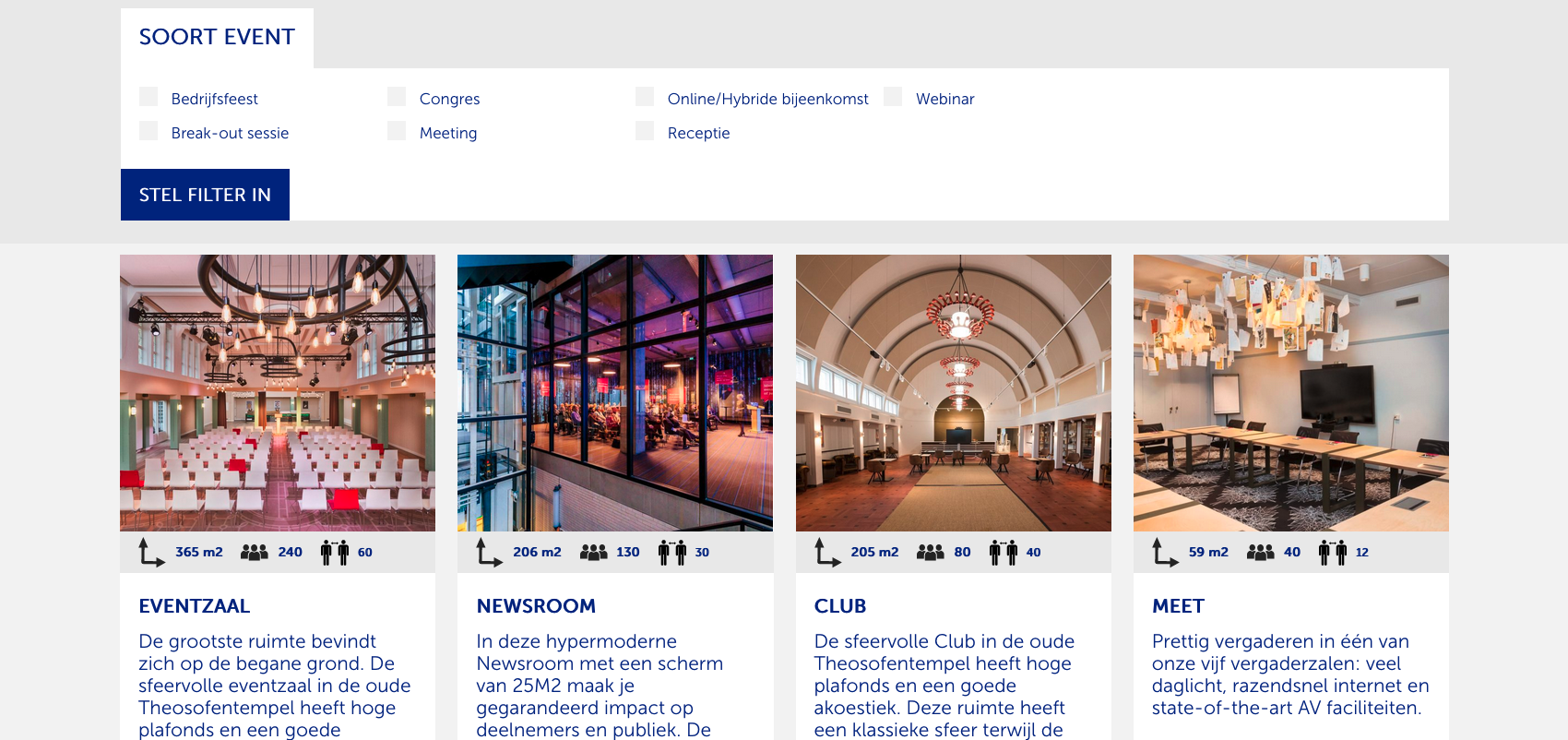
Task: Click the Bedrijfsfeest label text
Action: coord(215,99)
